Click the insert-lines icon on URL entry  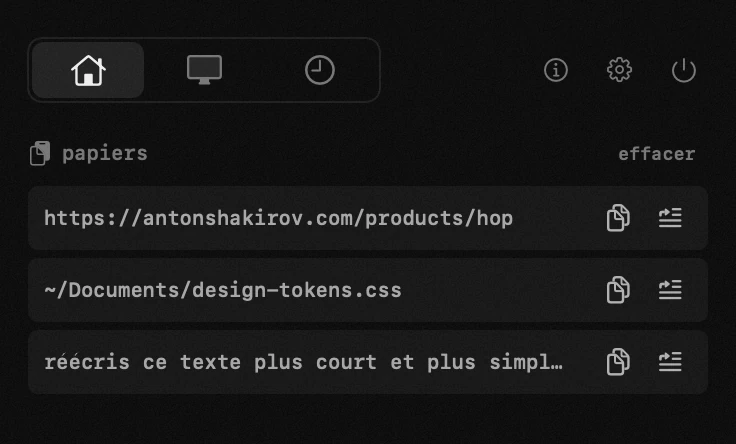[x=670, y=218]
